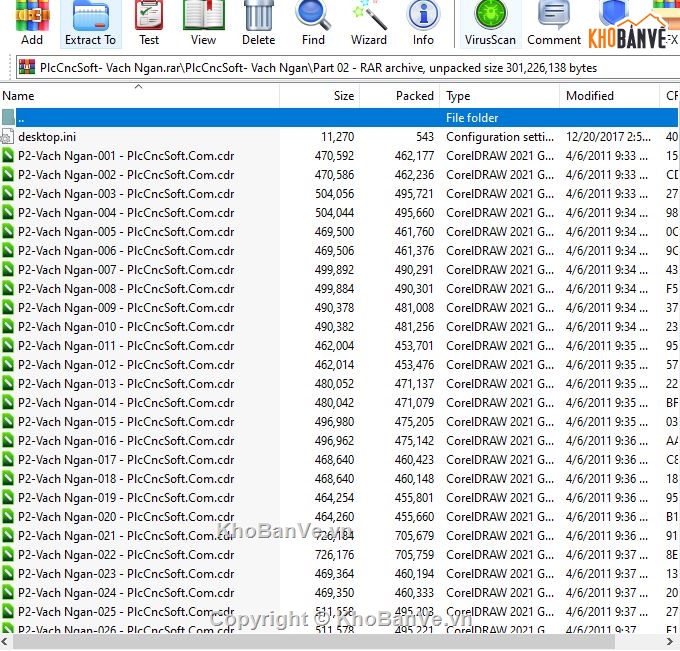Click the archive path address field
This screenshot has width=680, height=651.
pyautogui.click(x=348, y=68)
